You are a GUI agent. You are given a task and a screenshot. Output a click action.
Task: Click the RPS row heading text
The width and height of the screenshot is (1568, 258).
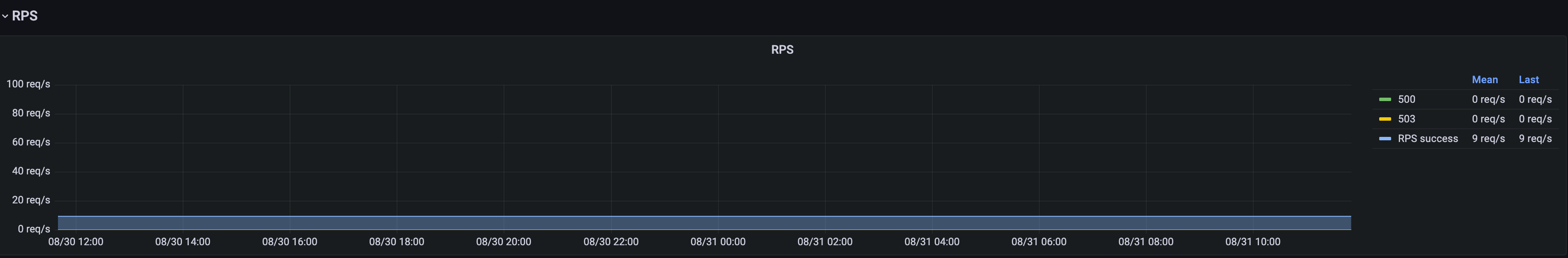25,16
